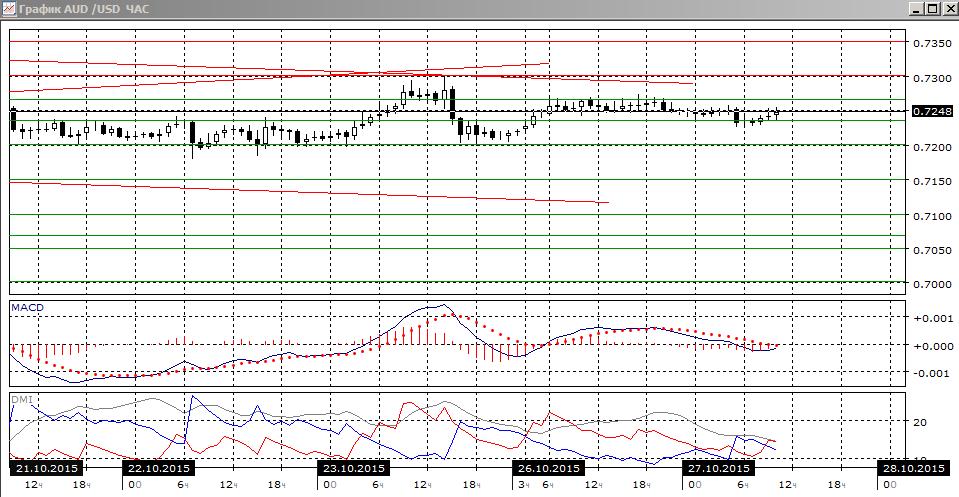Viewport: 959px width, 497px height.
Task: Click the DMI scale value 20
Action: (x=920, y=422)
